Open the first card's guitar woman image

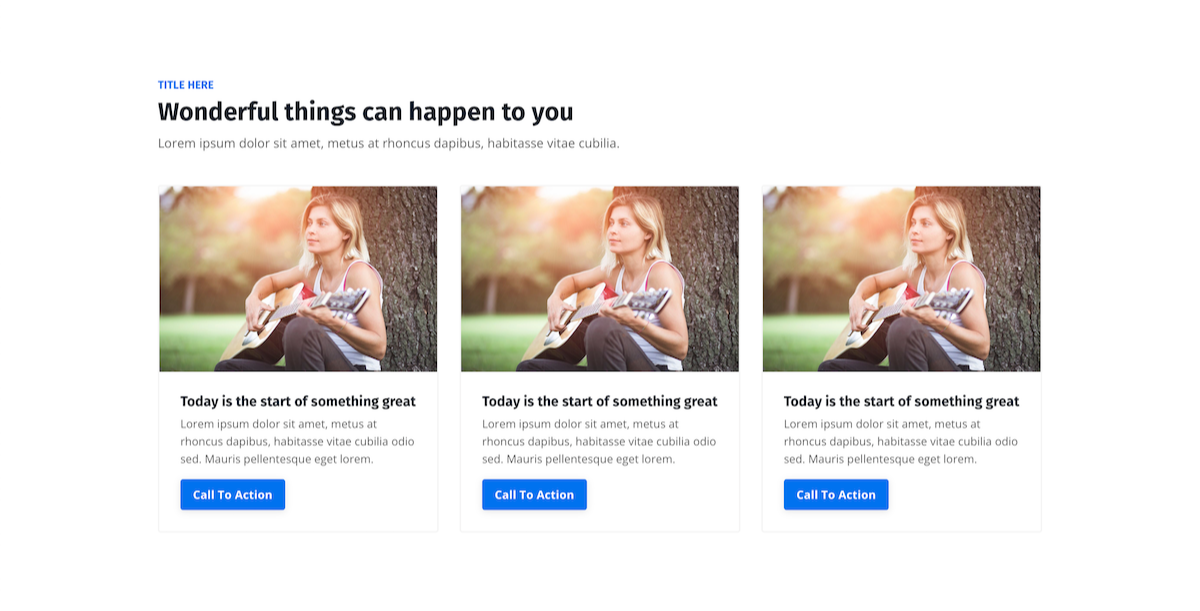pyautogui.click(x=298, y=278)
